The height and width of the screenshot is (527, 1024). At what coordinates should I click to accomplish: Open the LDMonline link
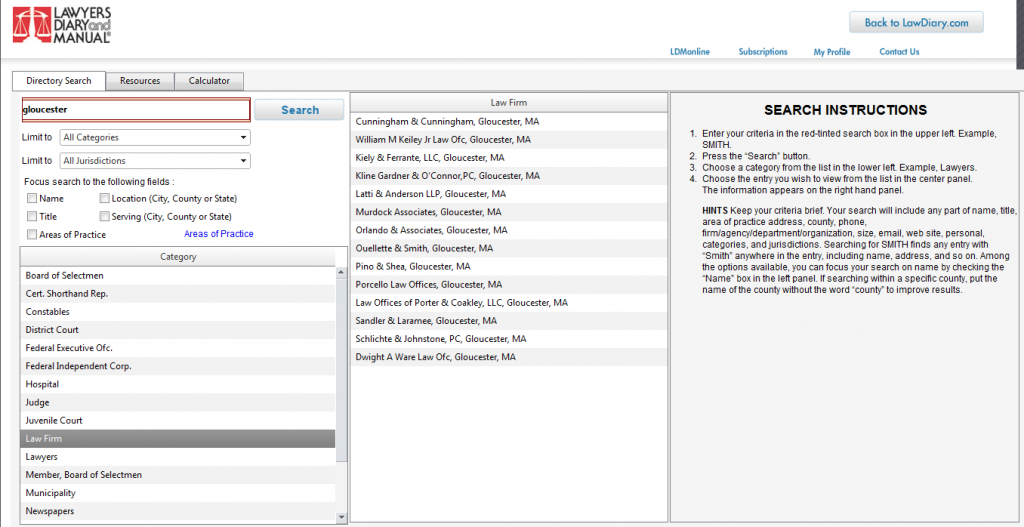690,52
